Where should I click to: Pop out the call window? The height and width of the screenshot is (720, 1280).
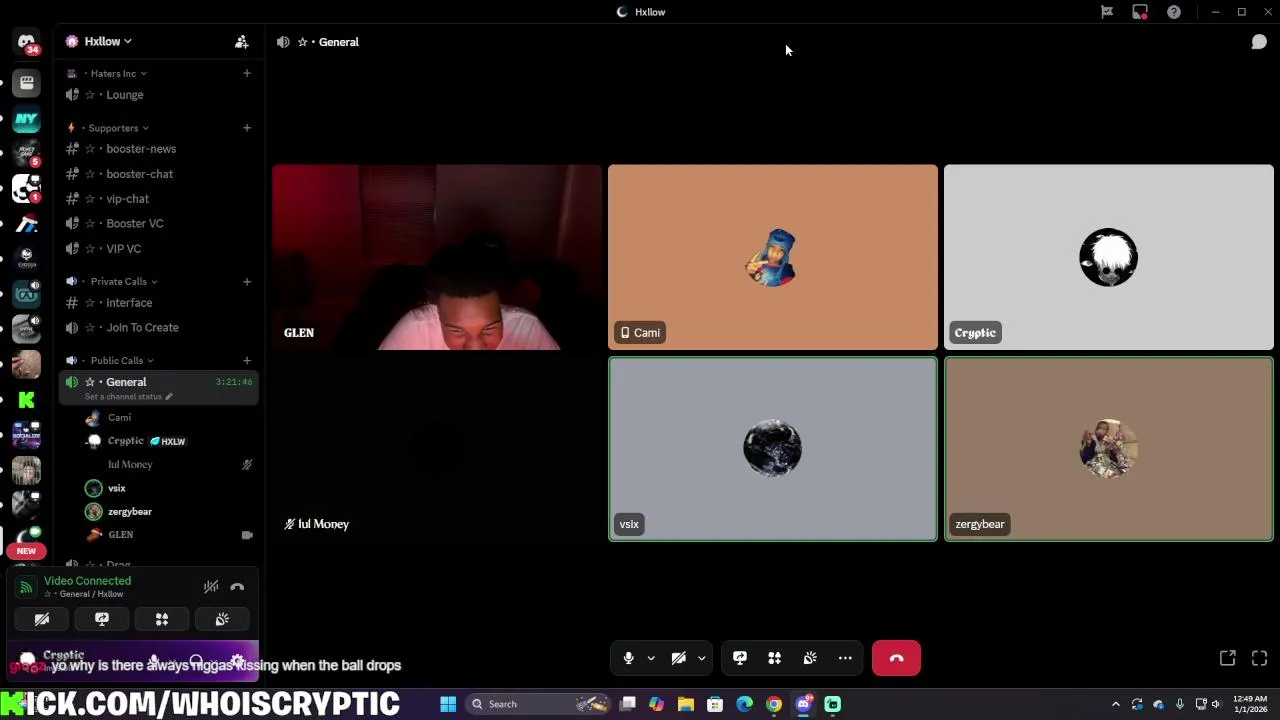click(1227, 658)
